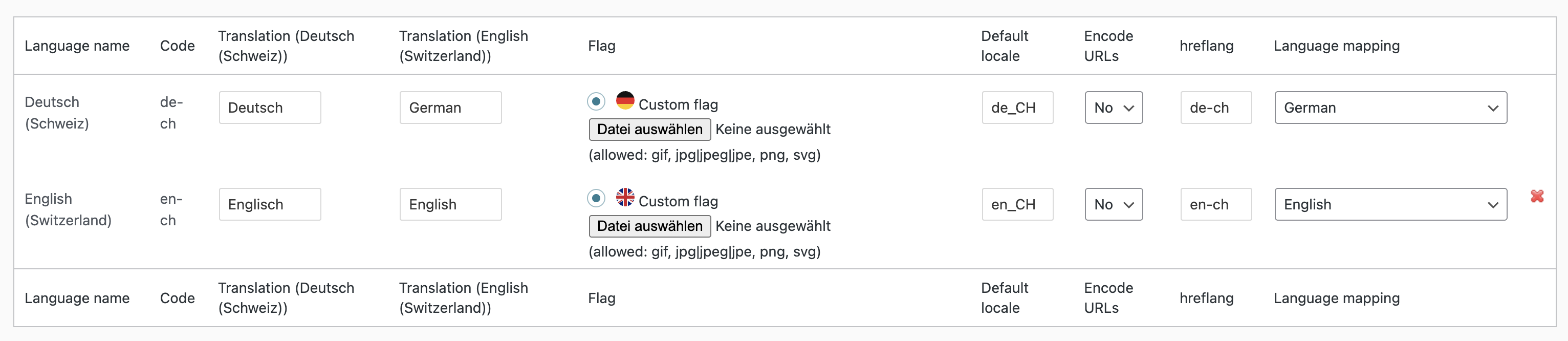Viewport: 1568px width, 341px height.
Task: Click the en-ch hreflang input
Action: pos(1215,205)
